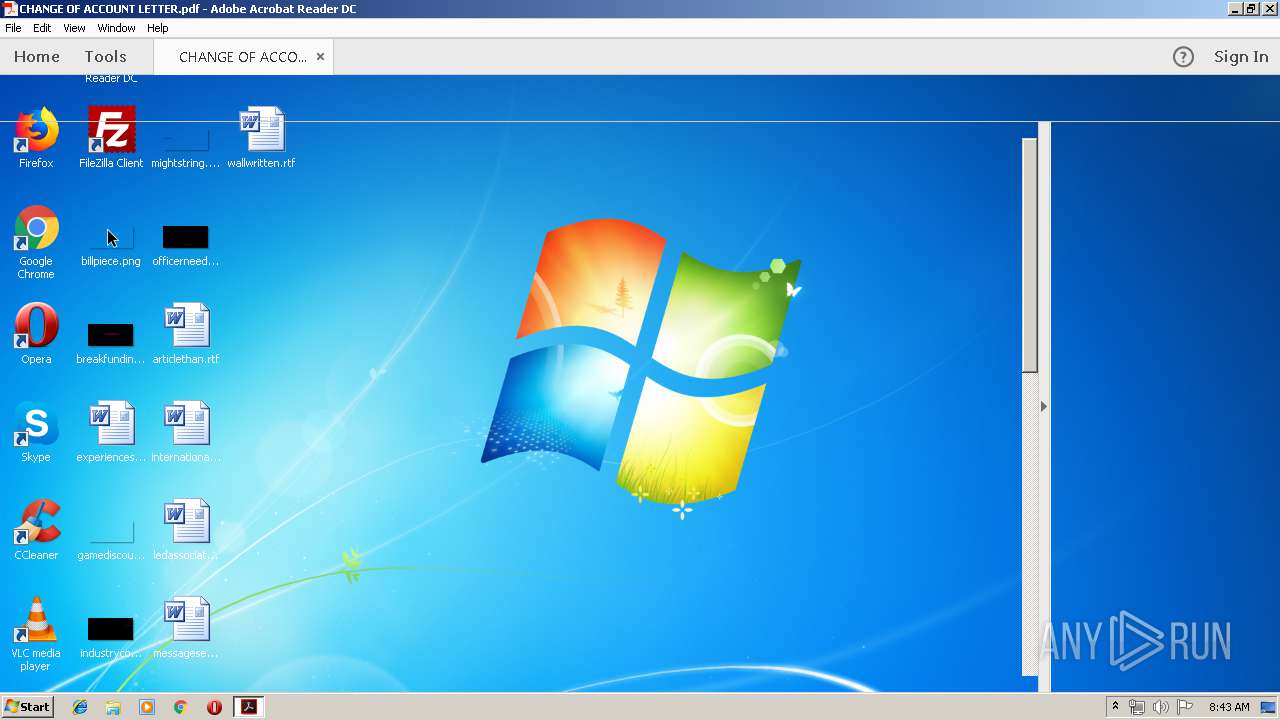Open Internet Explorer from taskbar
The height and width of the screenshot is (720, 1280).
coord(80,707)
